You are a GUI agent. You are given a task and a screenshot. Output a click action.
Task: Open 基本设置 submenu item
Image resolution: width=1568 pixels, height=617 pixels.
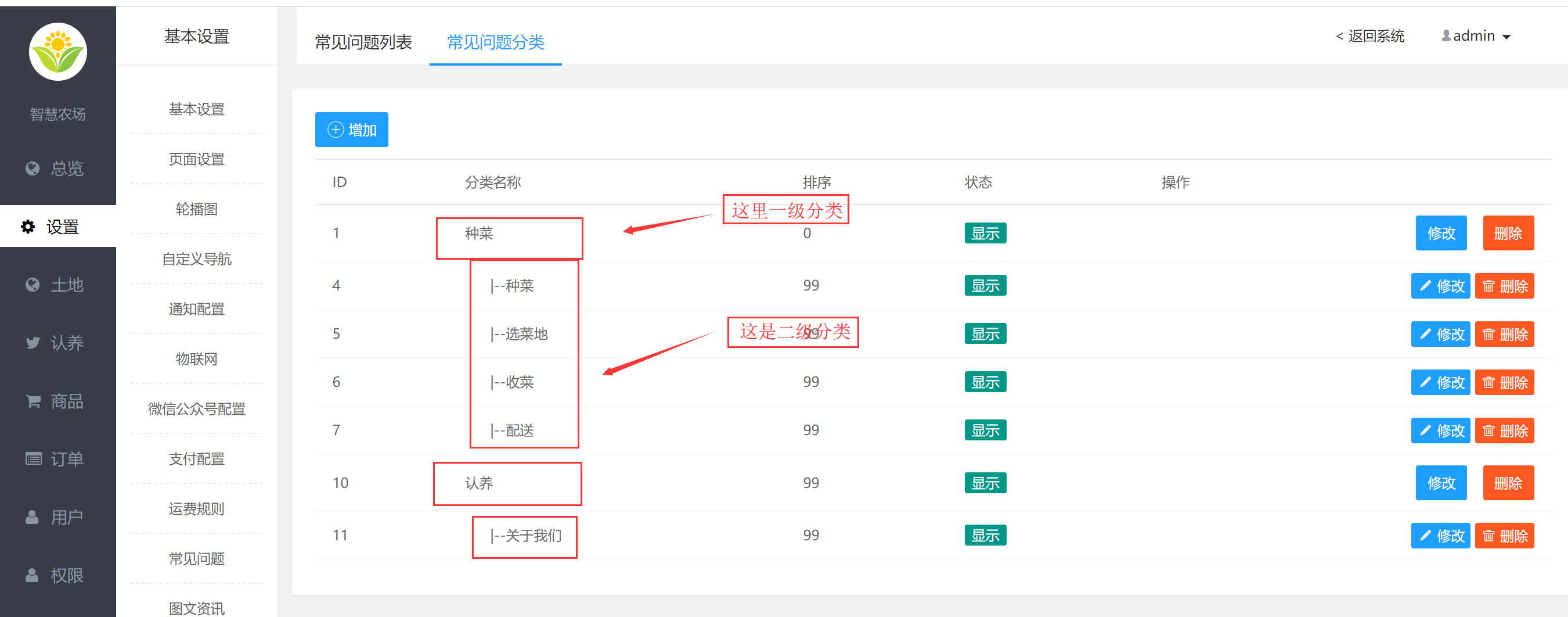coord(197,109)
